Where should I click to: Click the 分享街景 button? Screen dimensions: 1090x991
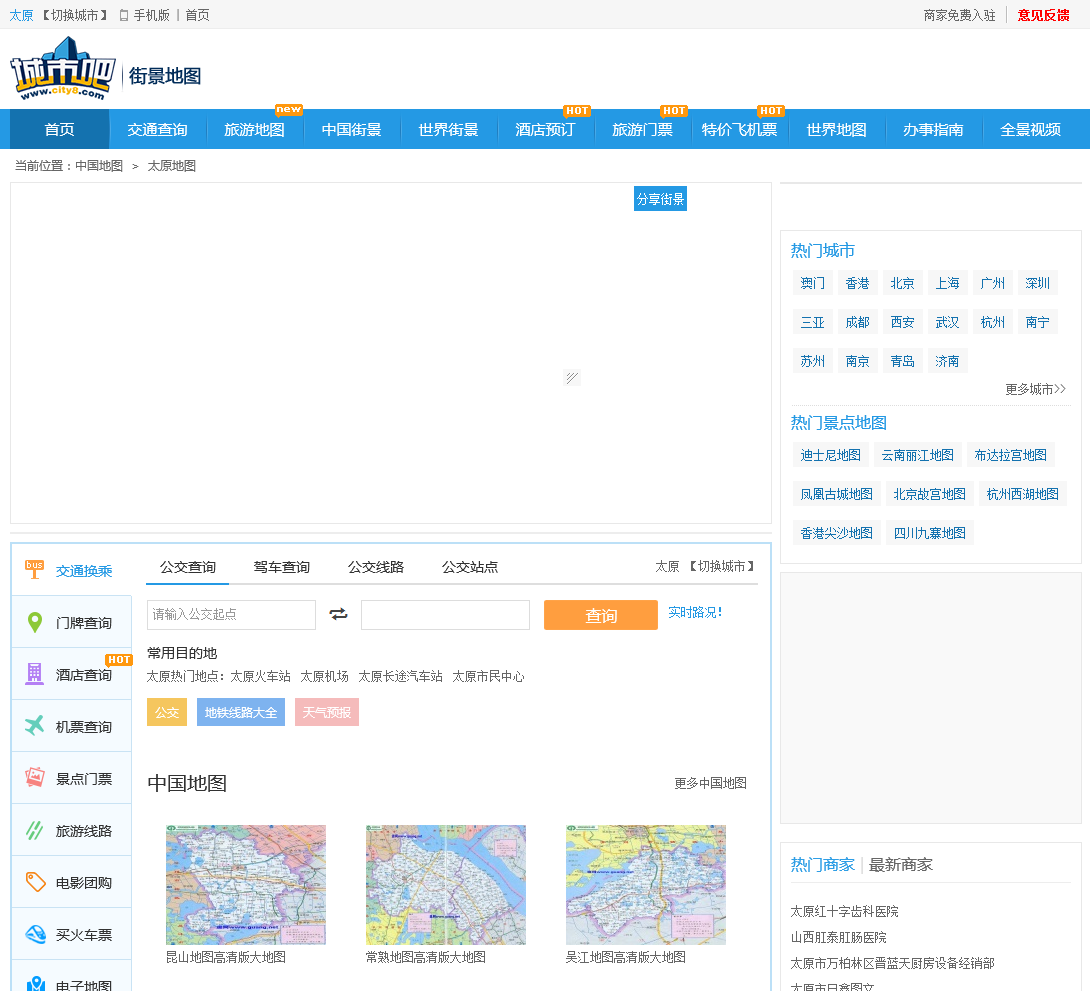(x=660, y=199)
